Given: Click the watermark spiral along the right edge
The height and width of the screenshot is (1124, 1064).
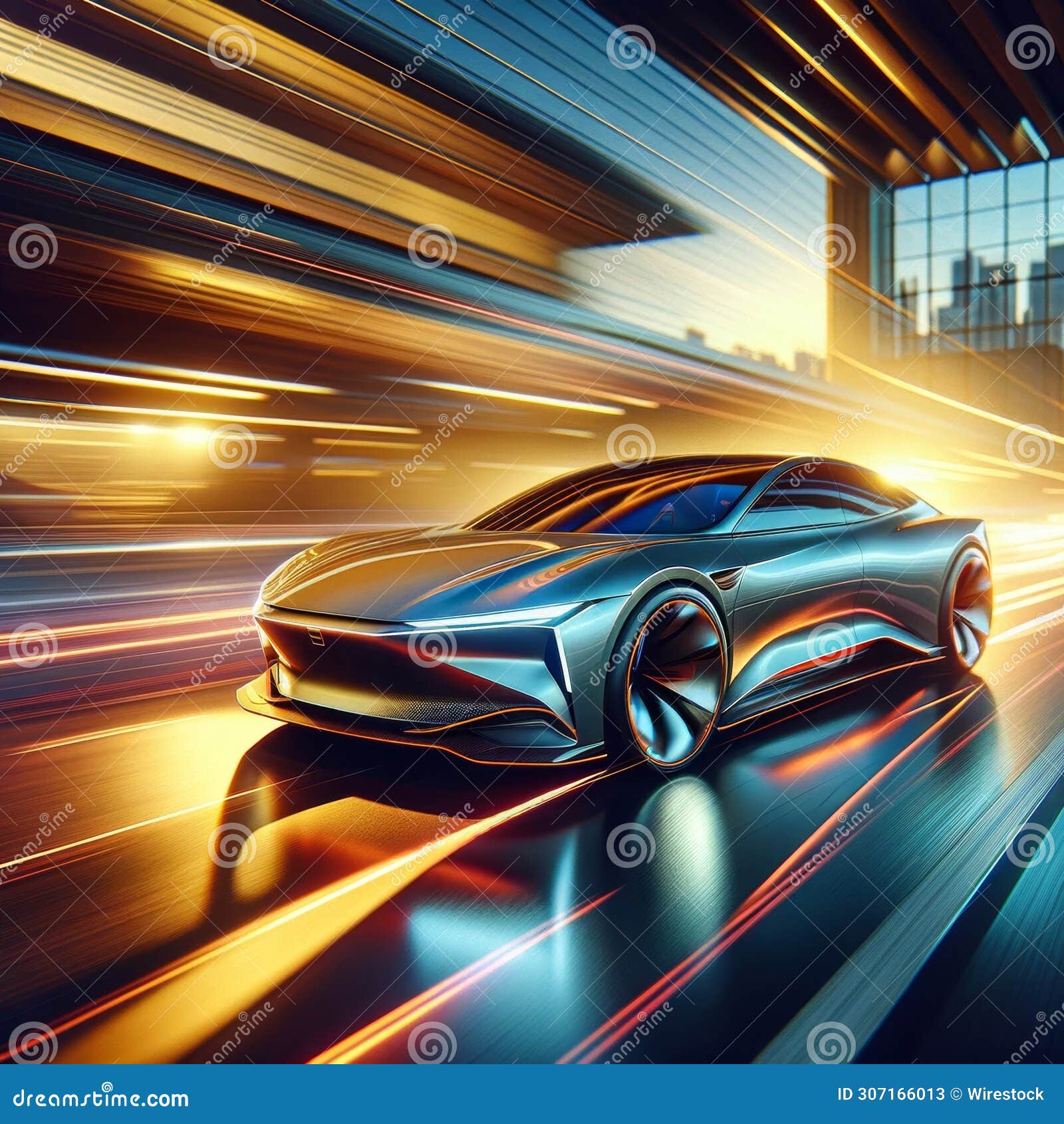Looking at the screenshot, I should point(1030,846).
